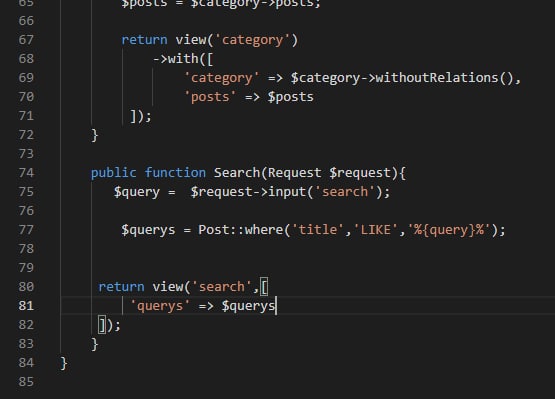The height and width of the screenshot is (399, 555).
Task: Click 'where' method on line 77
Action: 264,230
